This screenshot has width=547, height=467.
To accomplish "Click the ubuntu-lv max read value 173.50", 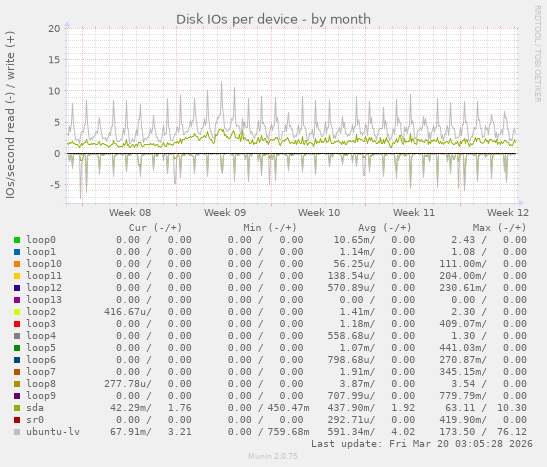I will coord(457,432).
